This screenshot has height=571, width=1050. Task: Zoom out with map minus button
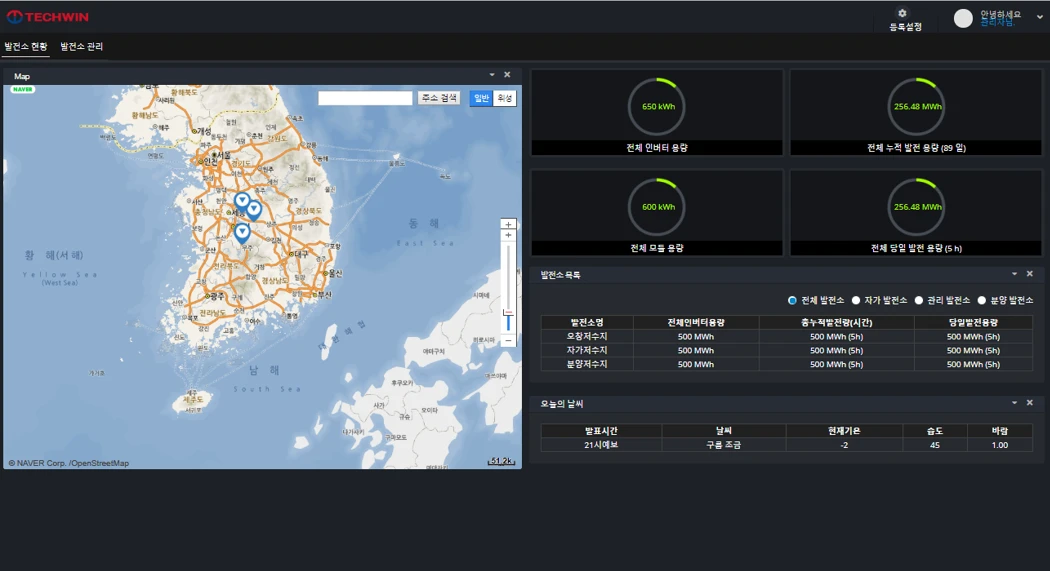click(x=508, y=341)
